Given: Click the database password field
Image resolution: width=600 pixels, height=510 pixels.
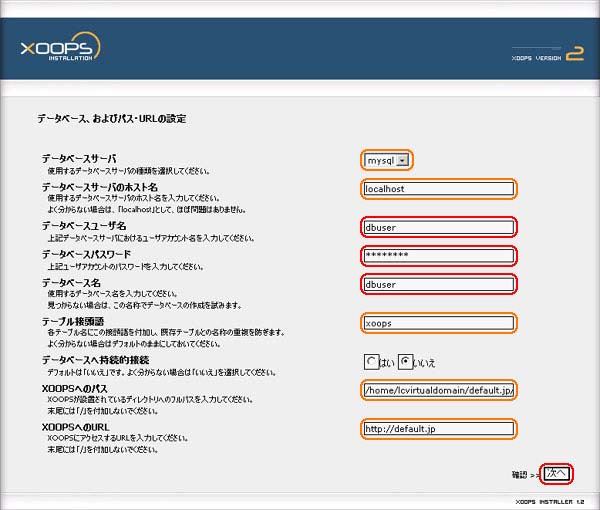Looking at the screenshot, I should click(439, 256).
